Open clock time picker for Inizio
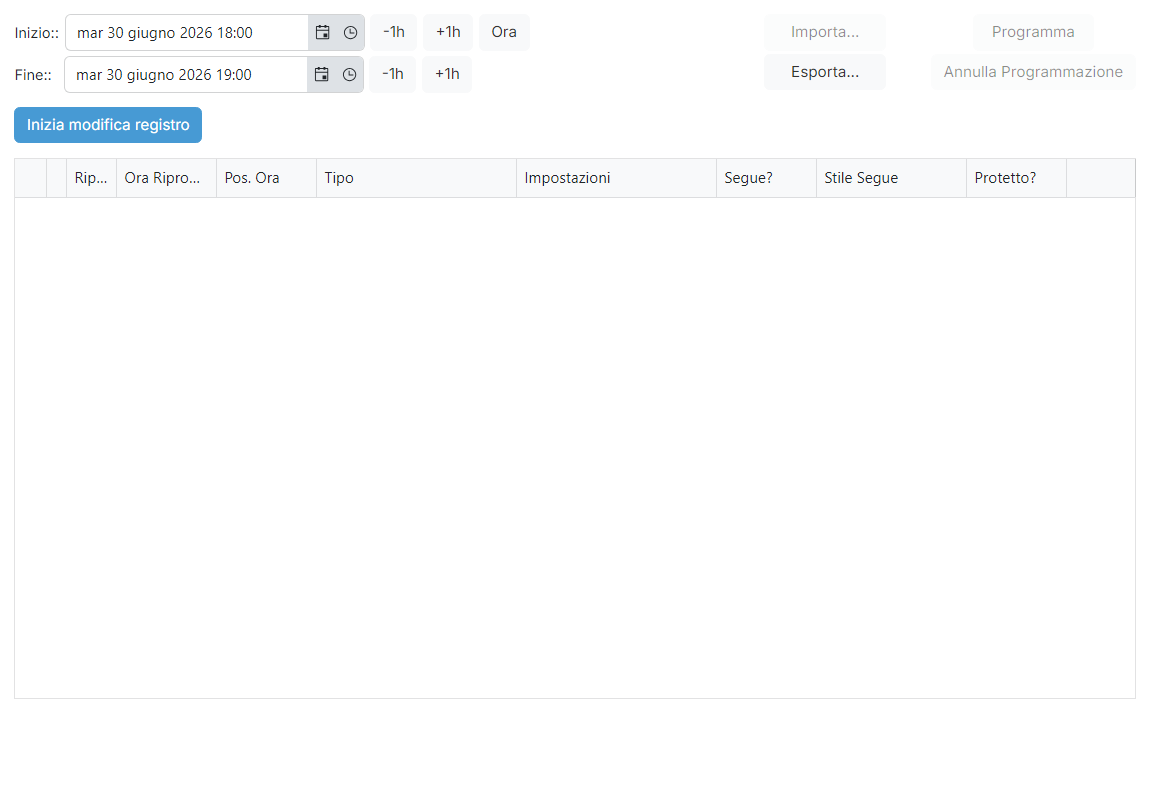The height and width of the screenshot is (800, 1150). [351, 32]
